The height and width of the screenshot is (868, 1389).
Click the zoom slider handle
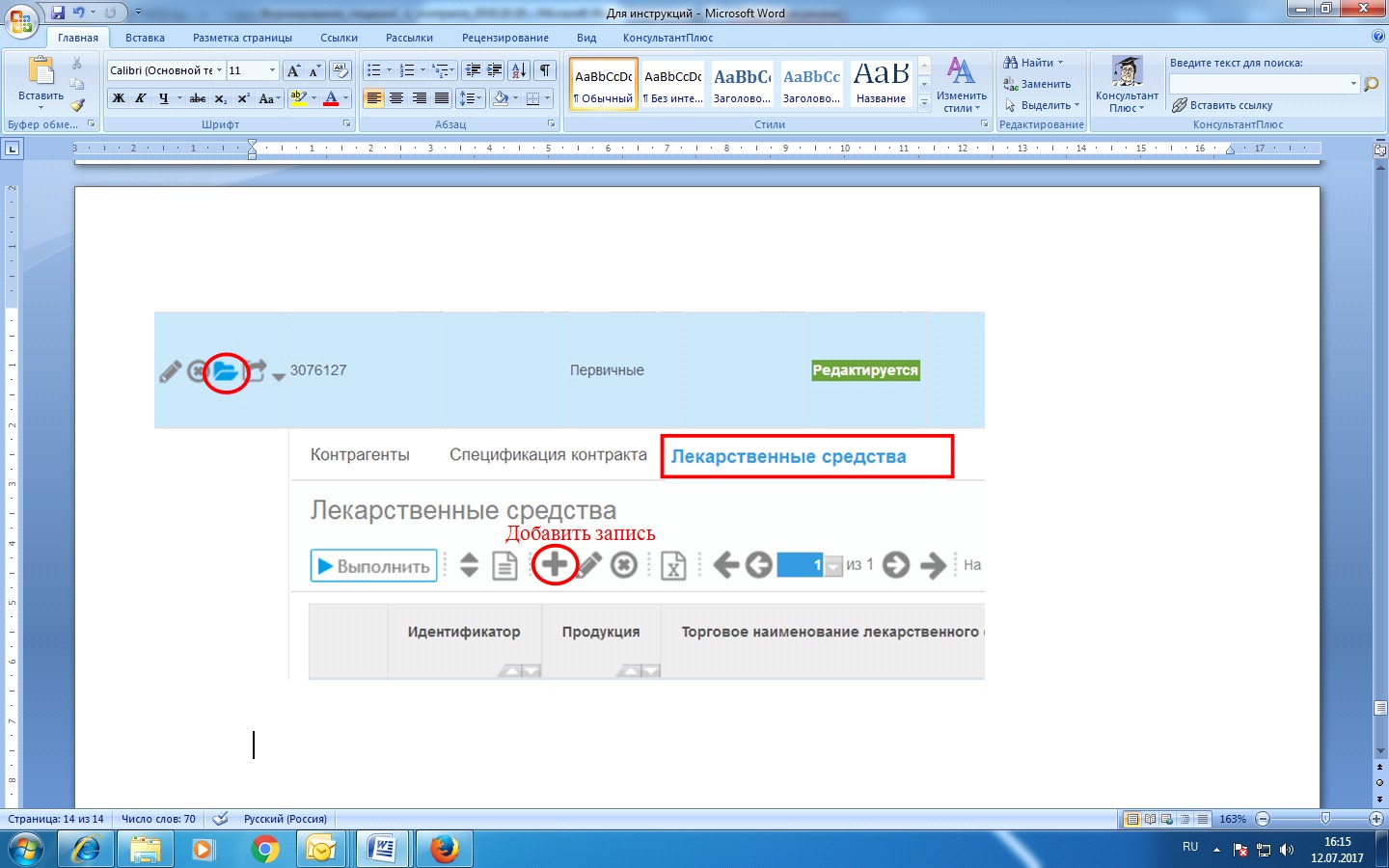1325,819
